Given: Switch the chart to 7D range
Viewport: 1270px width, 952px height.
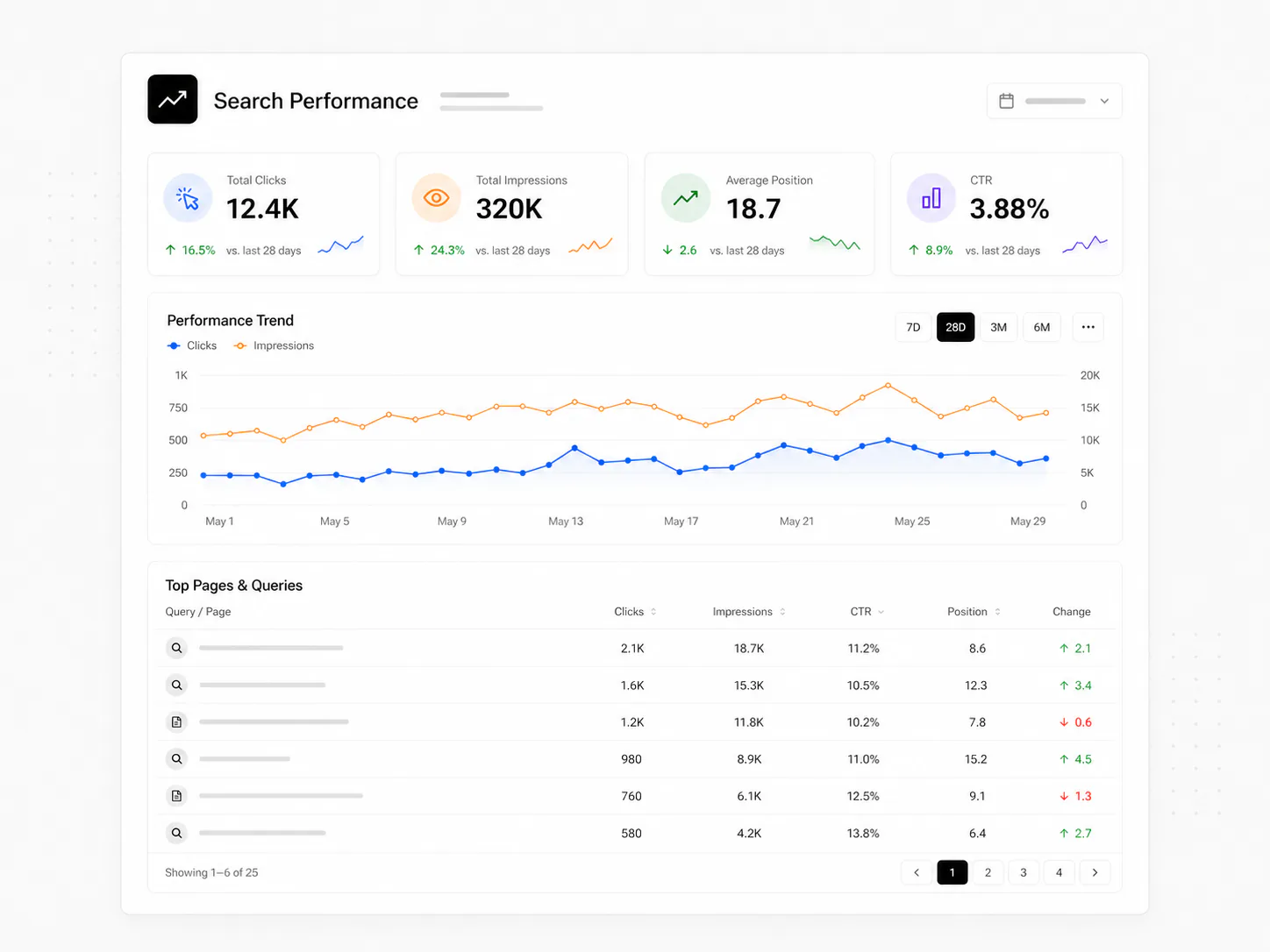Looking at the screenshot, I should tap(913, 327).
